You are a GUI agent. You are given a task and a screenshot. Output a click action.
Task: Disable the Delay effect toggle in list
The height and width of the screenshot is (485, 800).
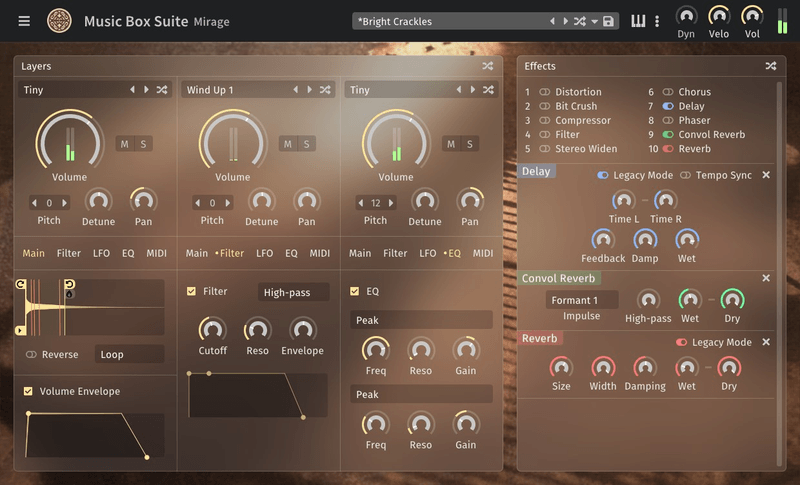668,106
